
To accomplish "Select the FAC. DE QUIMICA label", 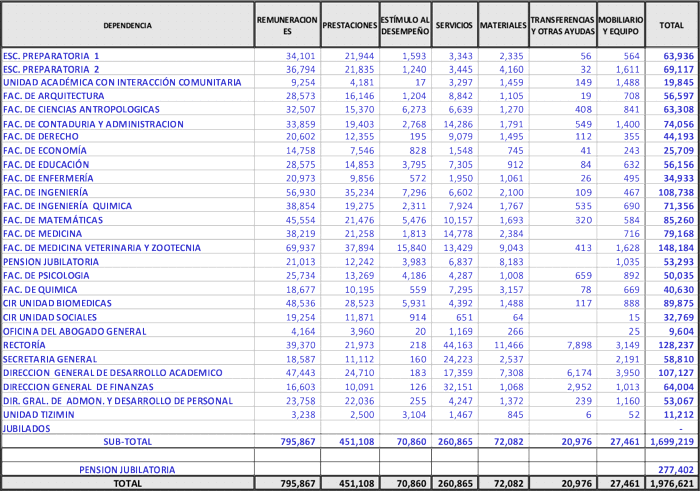I will pyautogui.click(x=40, y=290).
